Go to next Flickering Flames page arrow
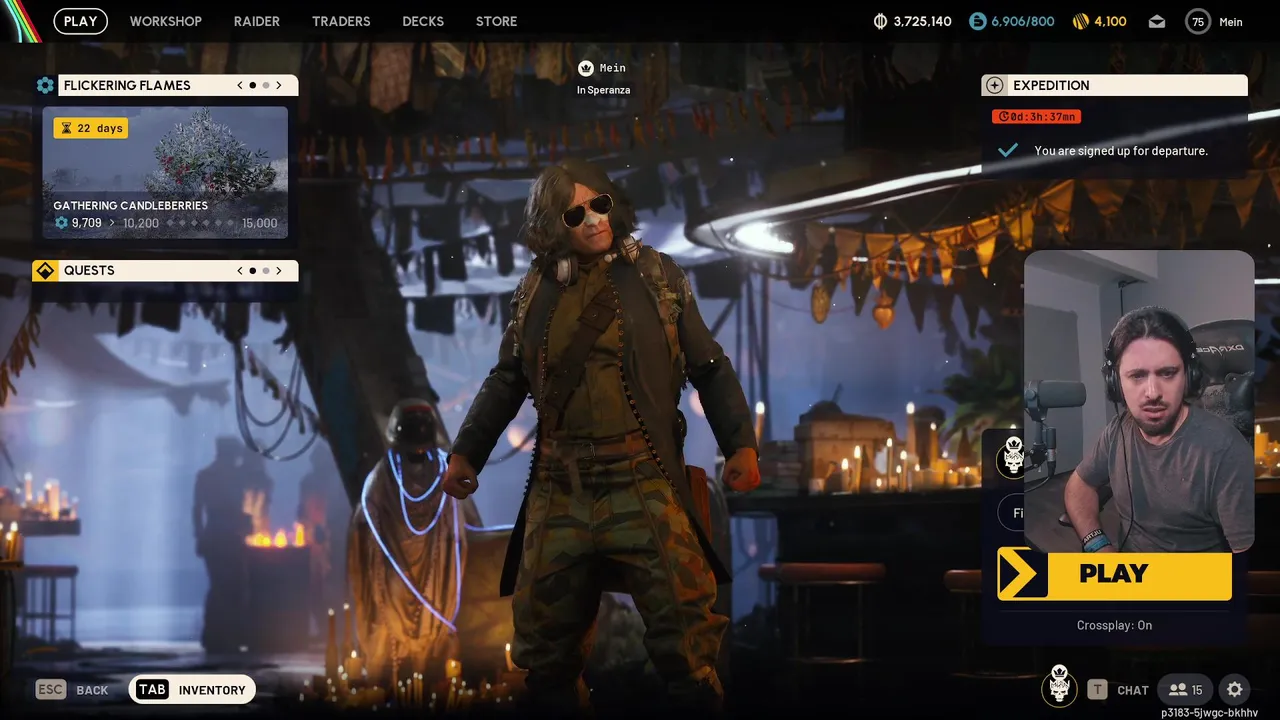This screenshot has height=720, width=1280. (279, 85)
